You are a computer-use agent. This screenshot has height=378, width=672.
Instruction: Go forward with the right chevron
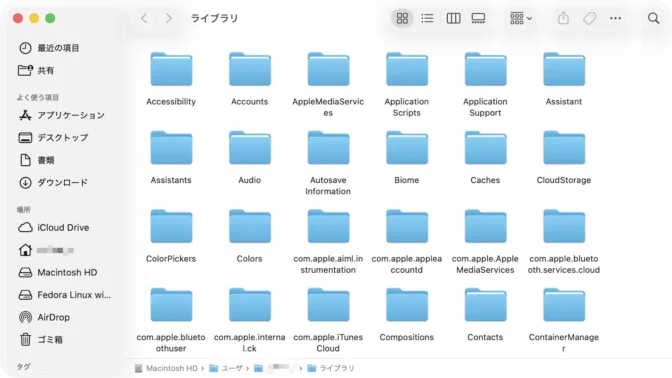click(x=169, y=18)
